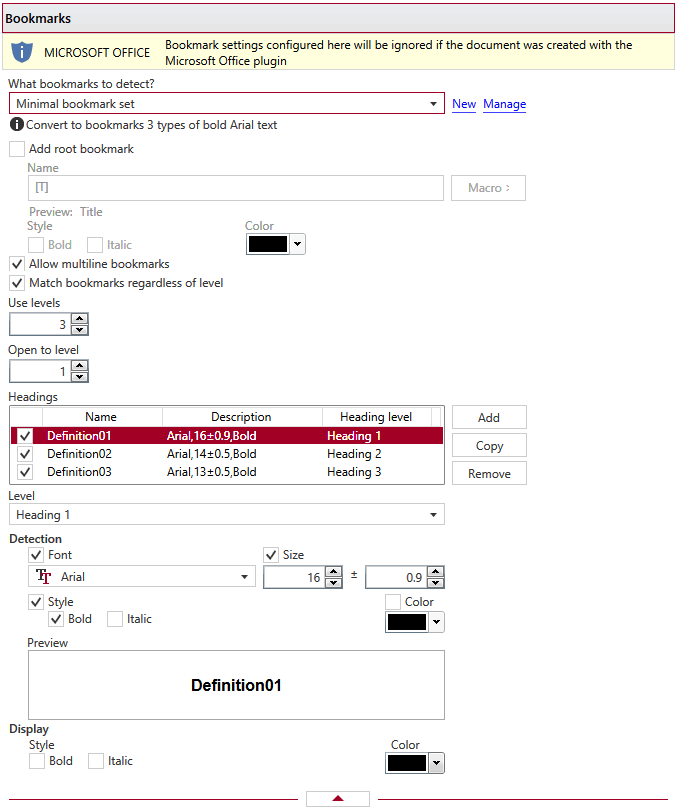Open Detection Color dropdown arrow
Screen dimensions: 677x809
(437, 622)
